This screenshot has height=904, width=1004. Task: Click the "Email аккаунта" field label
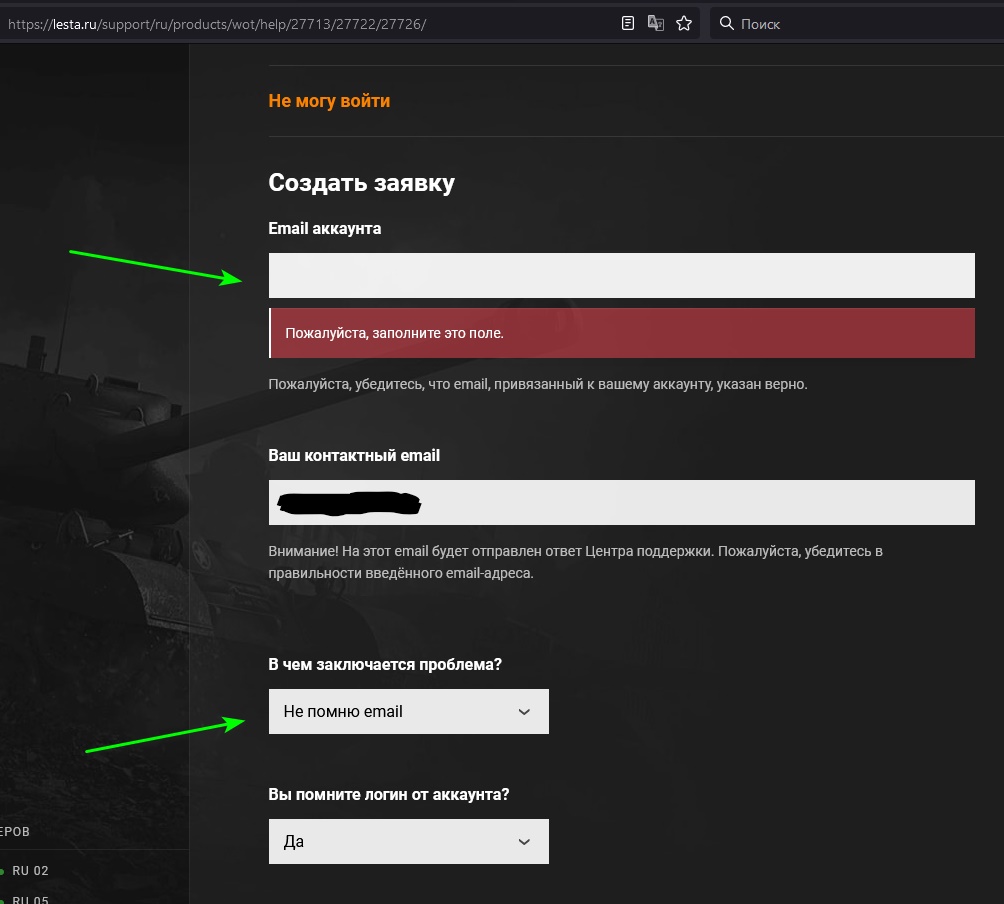pos(324,229)
